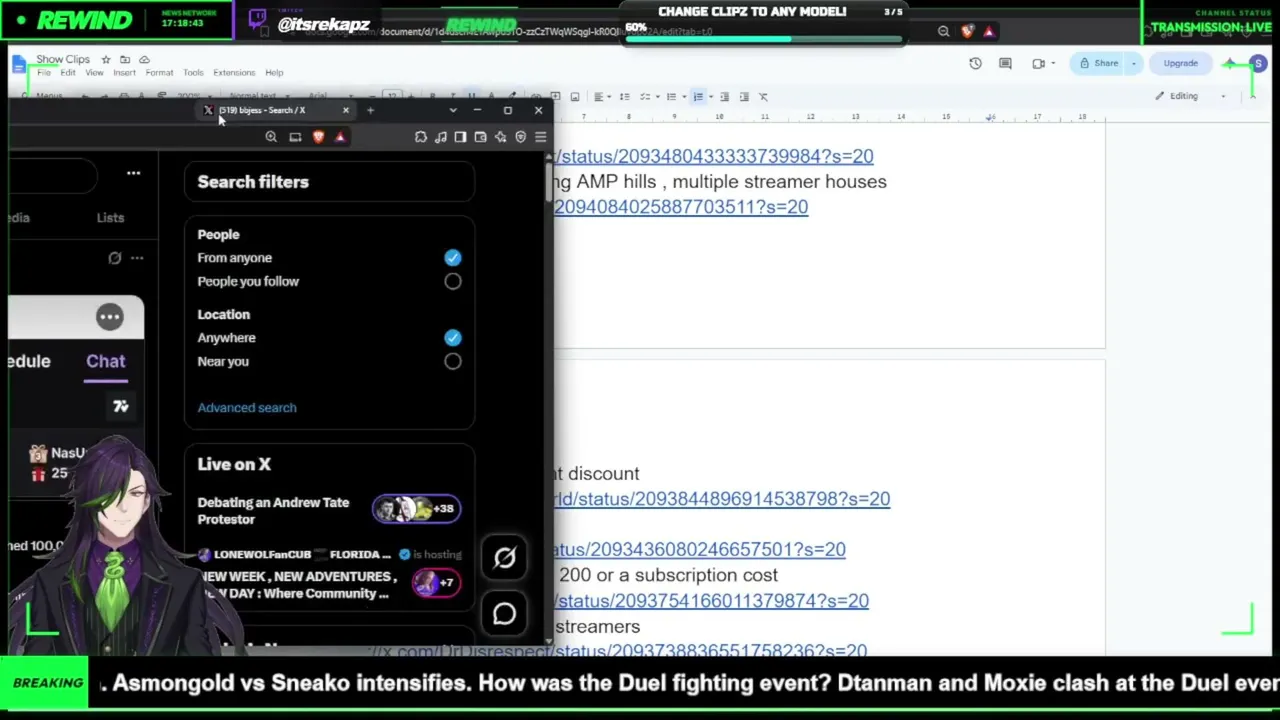Screen dimensions: 1280x720
Task: Open the File menu in Google Docs
Action: (x=44, y=73)
